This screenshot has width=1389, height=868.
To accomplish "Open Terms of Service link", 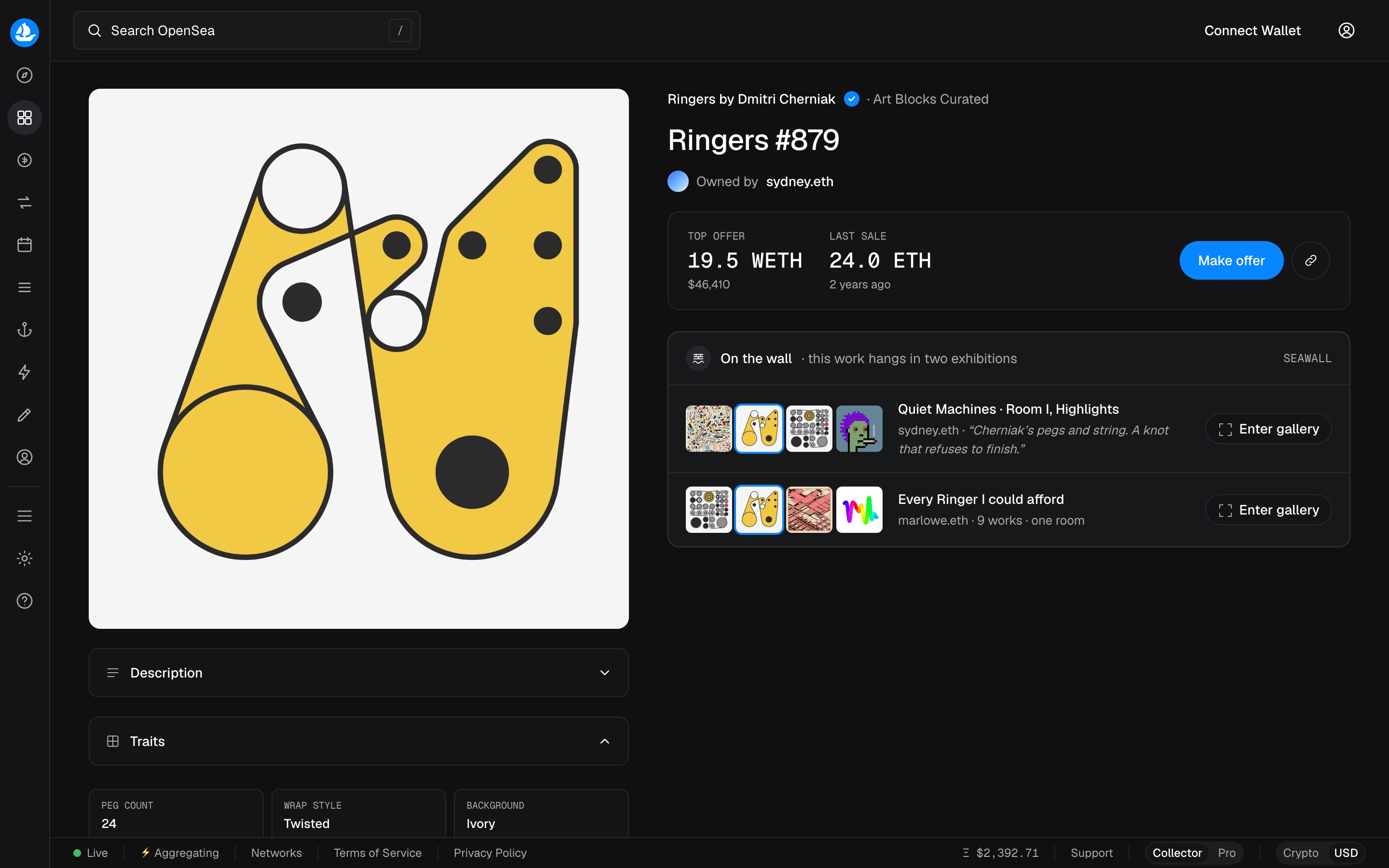I will point(378,853).
